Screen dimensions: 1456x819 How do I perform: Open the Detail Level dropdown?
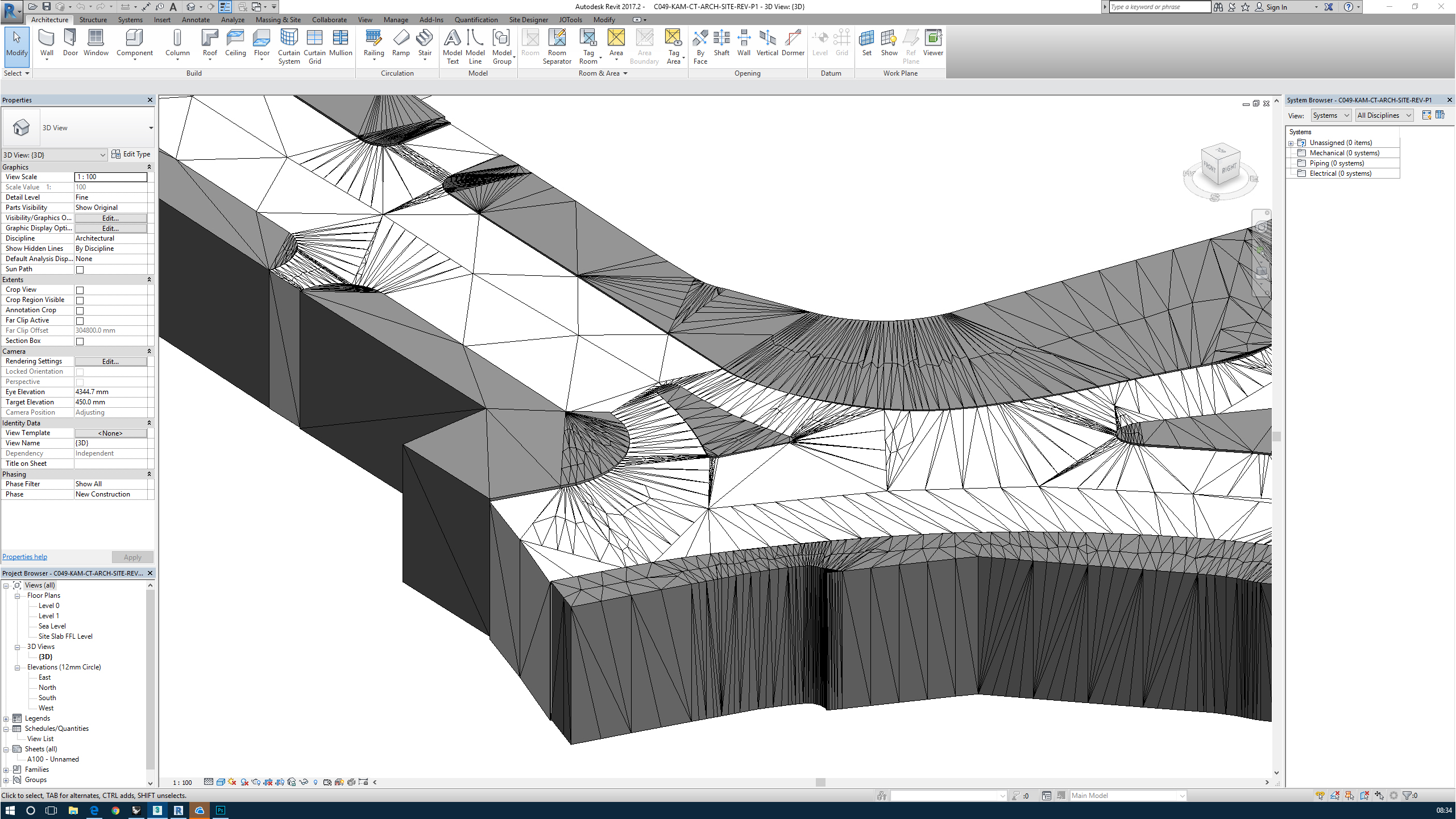[110, 197]
